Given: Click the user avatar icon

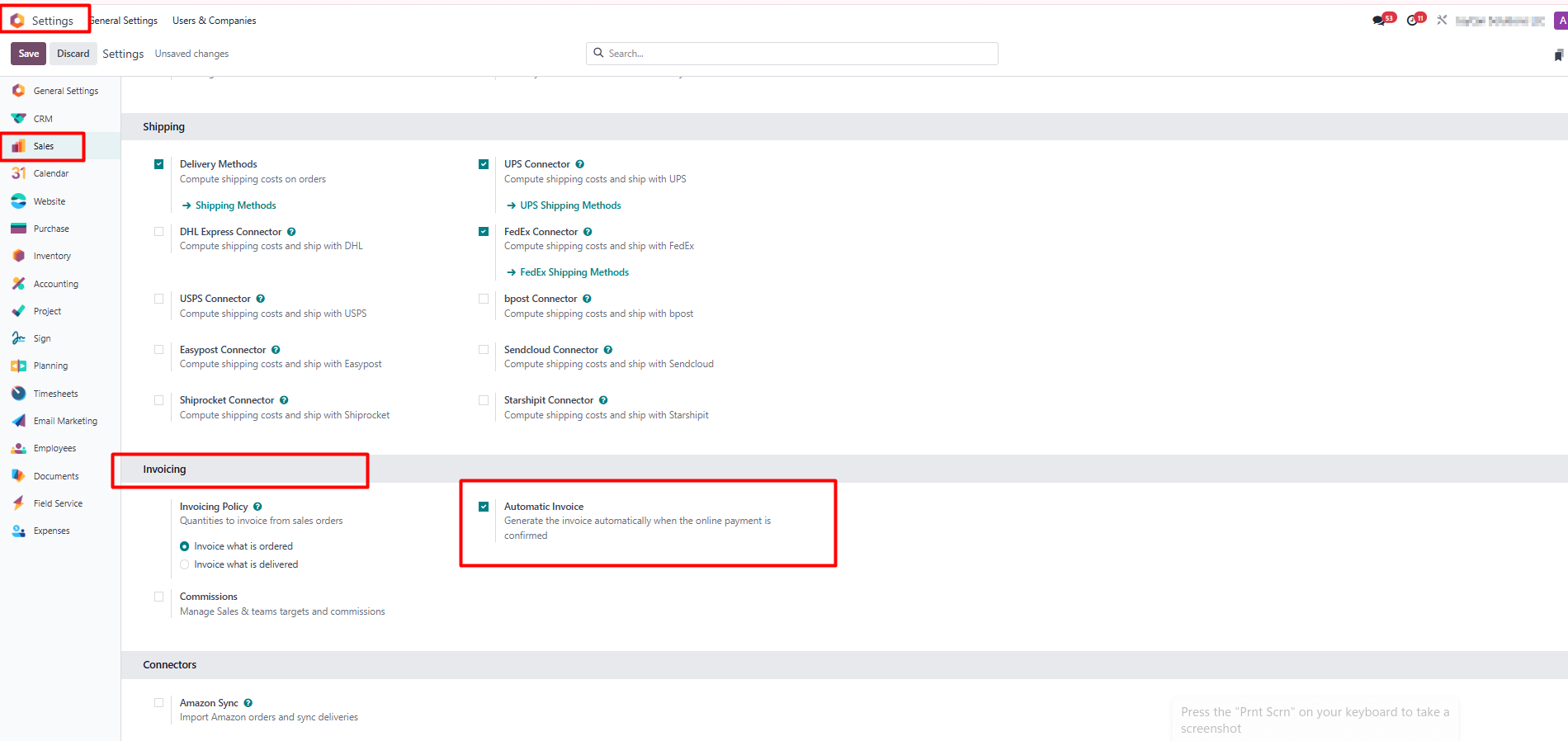Looking at the screenshot, I should point(1561,21).
